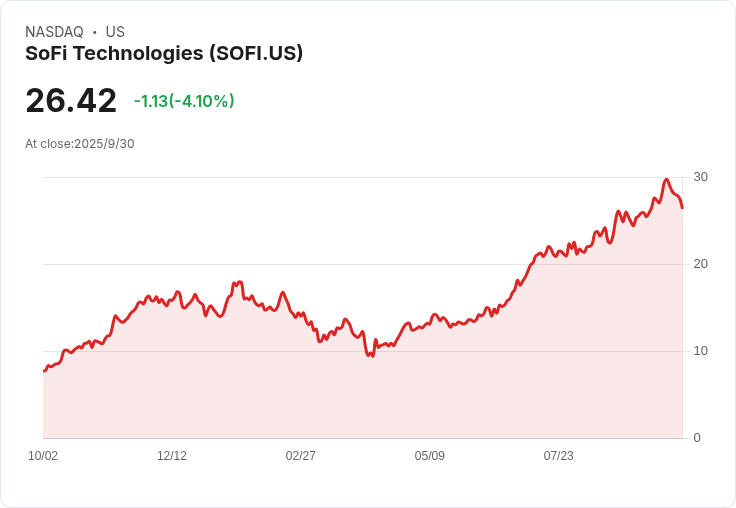Viewport: 736px width, 508px height.
Task: Select the 10/02 date on the x-axis
Action: pos(43,456)
